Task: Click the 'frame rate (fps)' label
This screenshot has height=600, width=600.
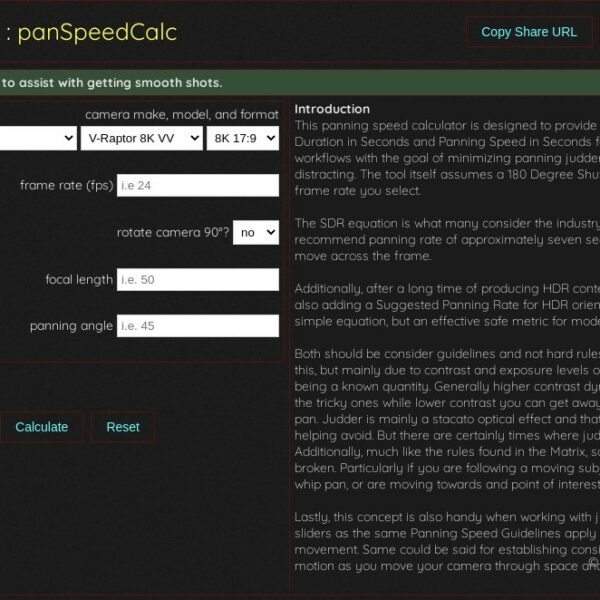Action: (x=67, y=185)
